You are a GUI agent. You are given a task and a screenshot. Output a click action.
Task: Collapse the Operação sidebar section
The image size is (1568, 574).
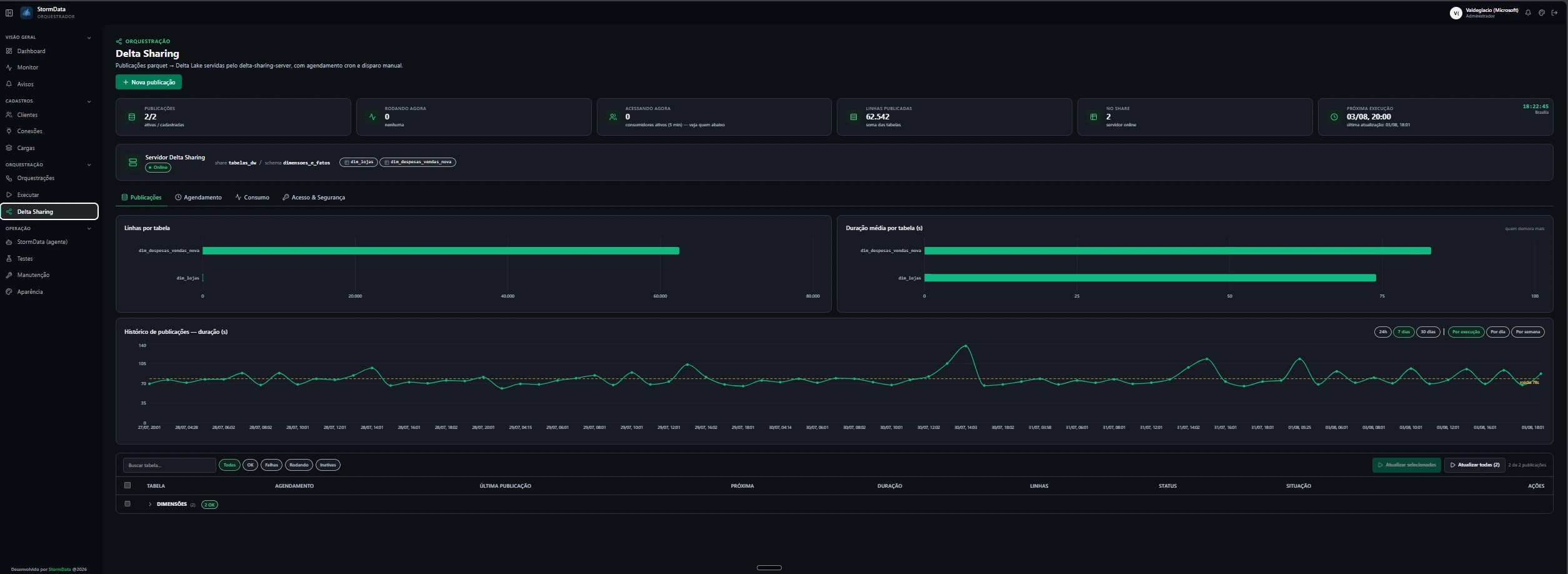(x=89, y=229)
